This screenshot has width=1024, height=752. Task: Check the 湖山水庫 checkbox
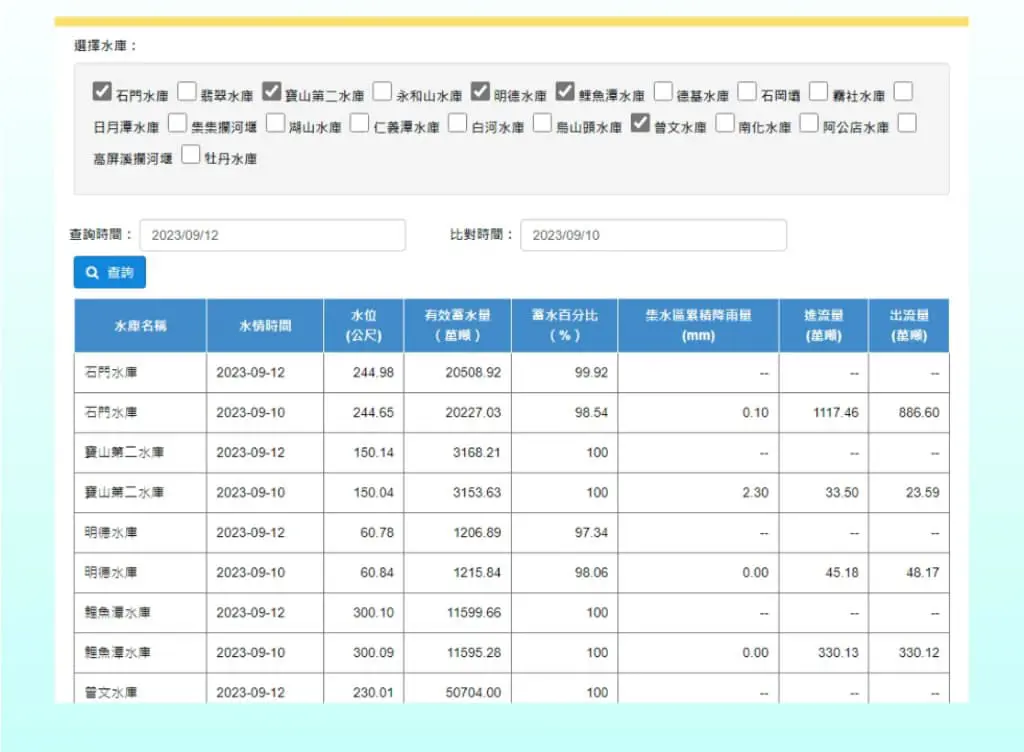(x=275, y=123)
